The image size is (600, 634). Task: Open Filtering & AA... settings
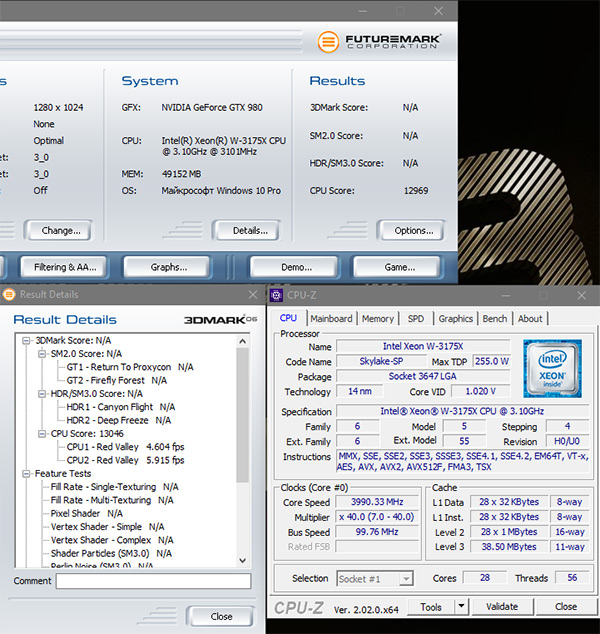pos(65,267)
